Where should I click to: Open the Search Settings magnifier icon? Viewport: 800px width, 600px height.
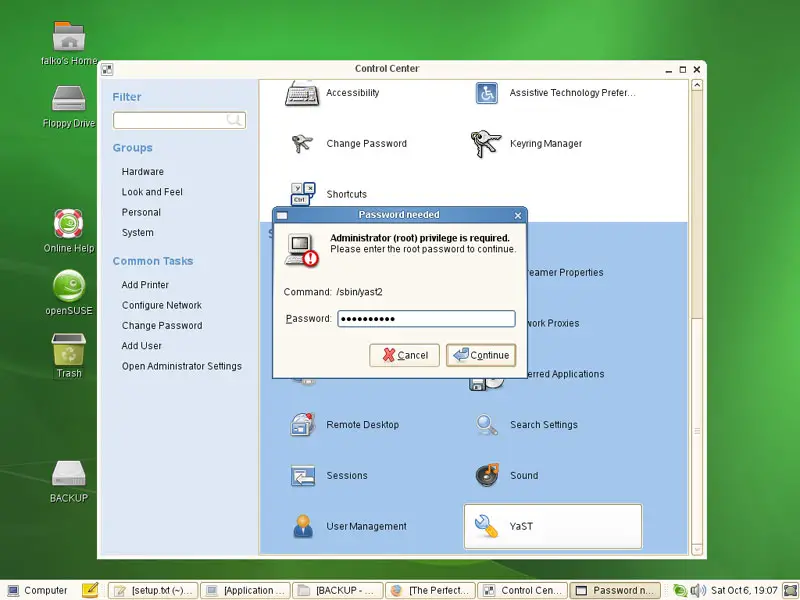pos(486,424)
